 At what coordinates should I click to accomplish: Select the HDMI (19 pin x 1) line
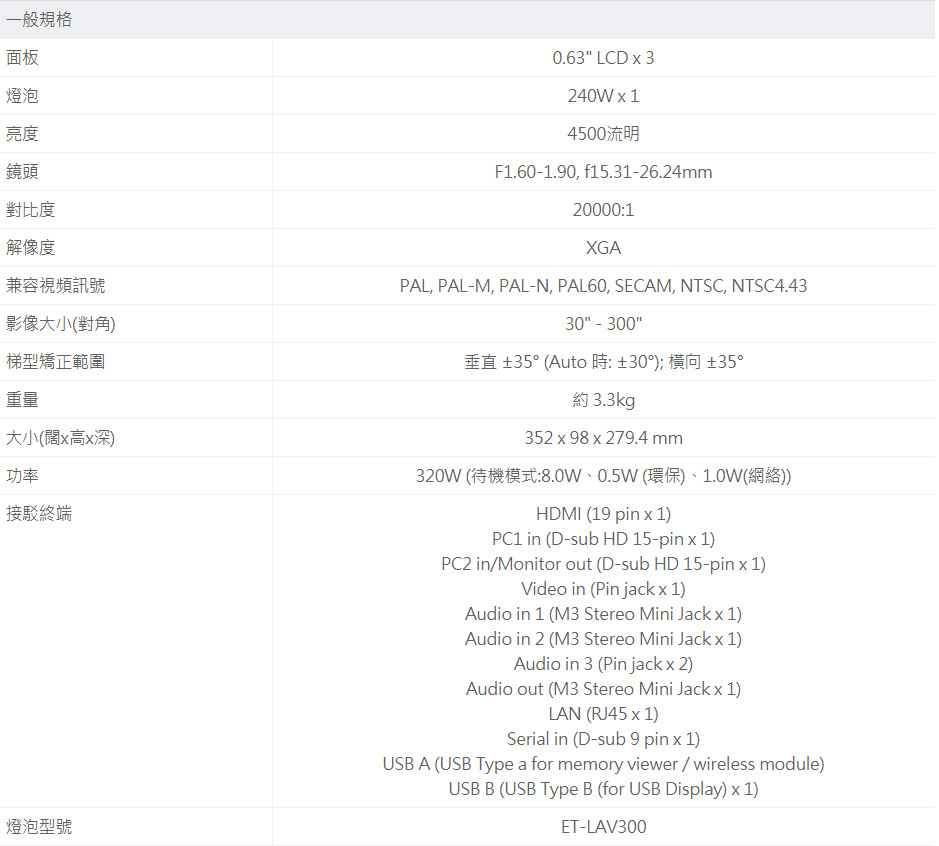click(x=603, y=514)
